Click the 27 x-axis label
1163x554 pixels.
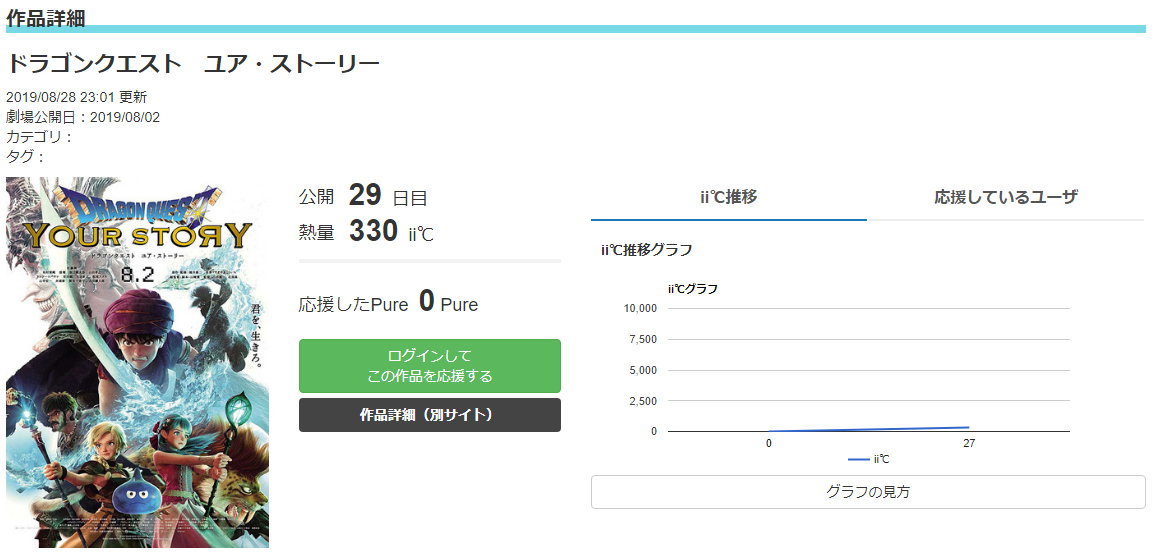tap(969, 443)
